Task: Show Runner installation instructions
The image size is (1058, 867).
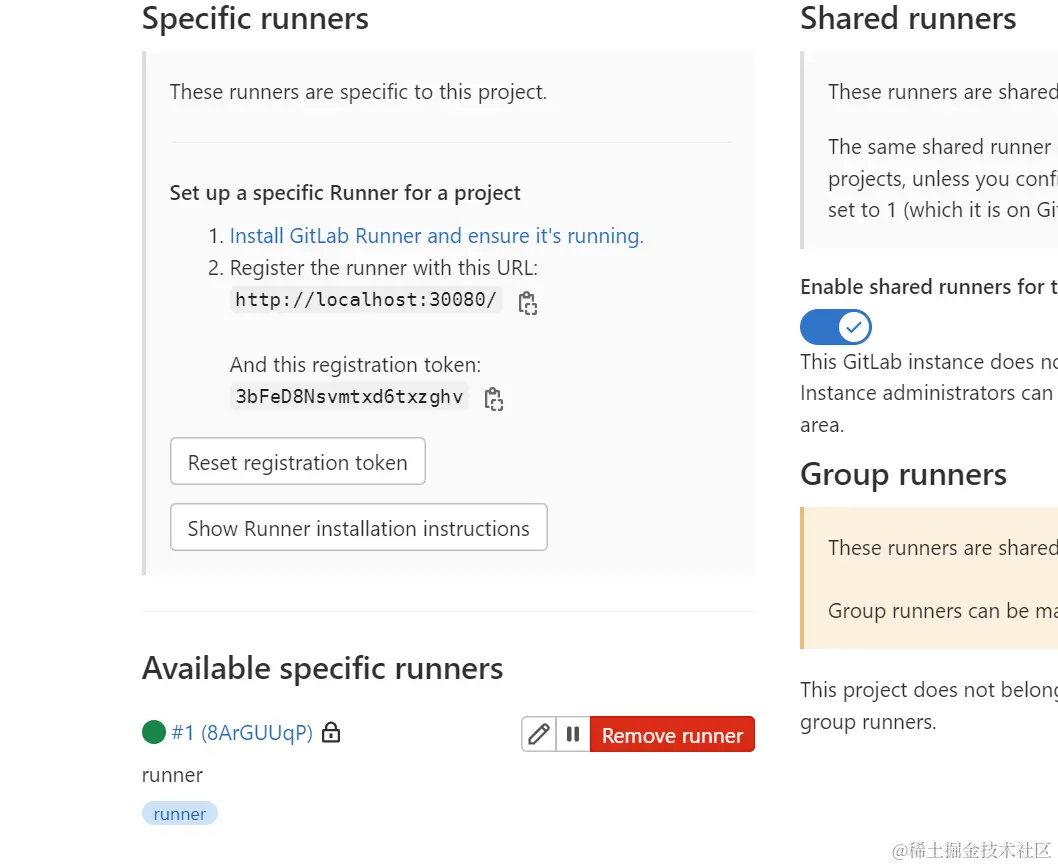Action: pos(358,528)
